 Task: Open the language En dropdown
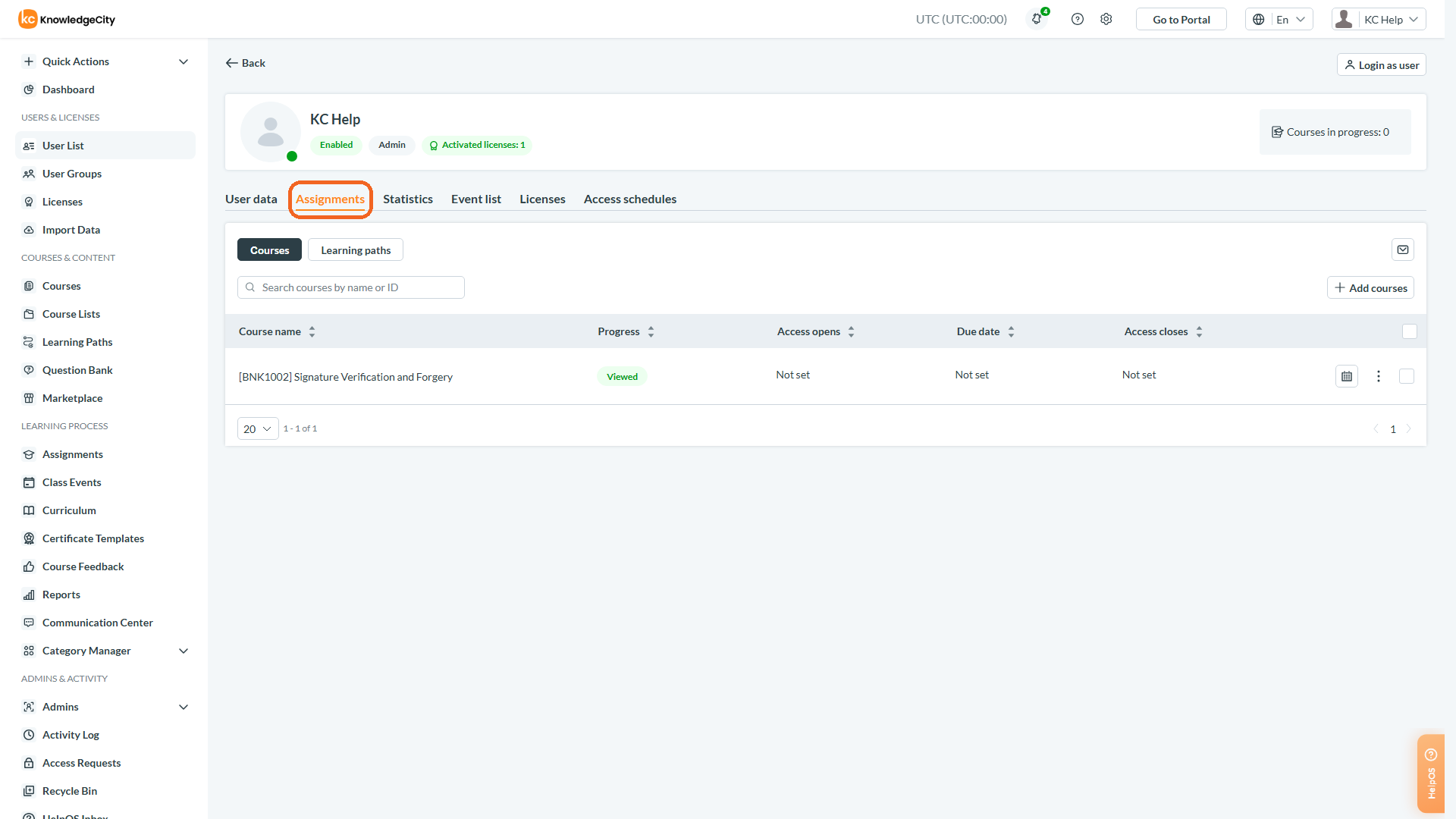pyautogui.click(x=1279, y=19)
